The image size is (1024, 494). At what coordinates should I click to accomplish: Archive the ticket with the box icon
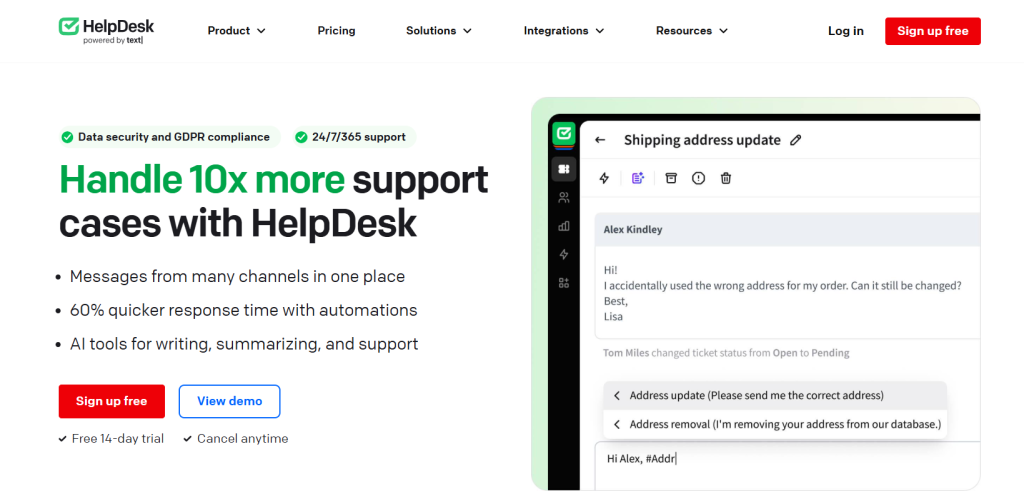click(x=671, y=178)
